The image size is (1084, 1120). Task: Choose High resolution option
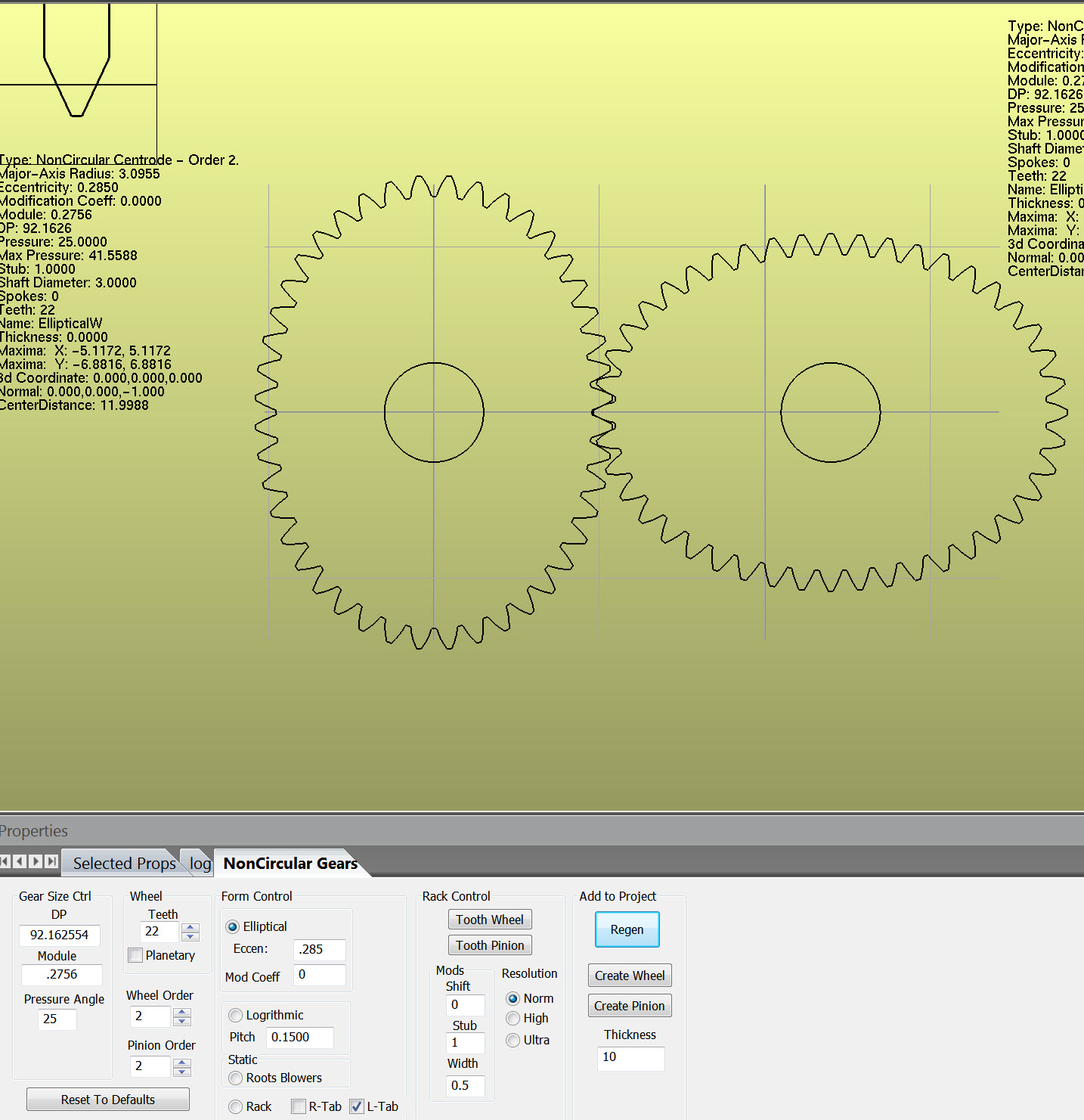[x=513, y=1019]
